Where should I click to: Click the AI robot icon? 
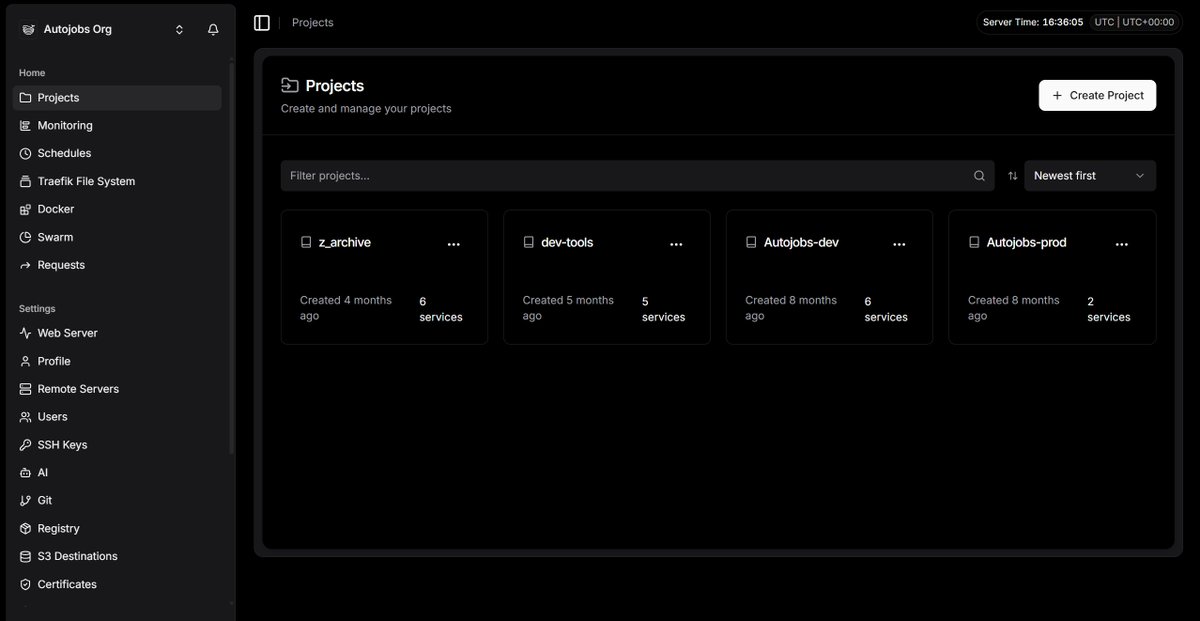click(x=26, y=473)
